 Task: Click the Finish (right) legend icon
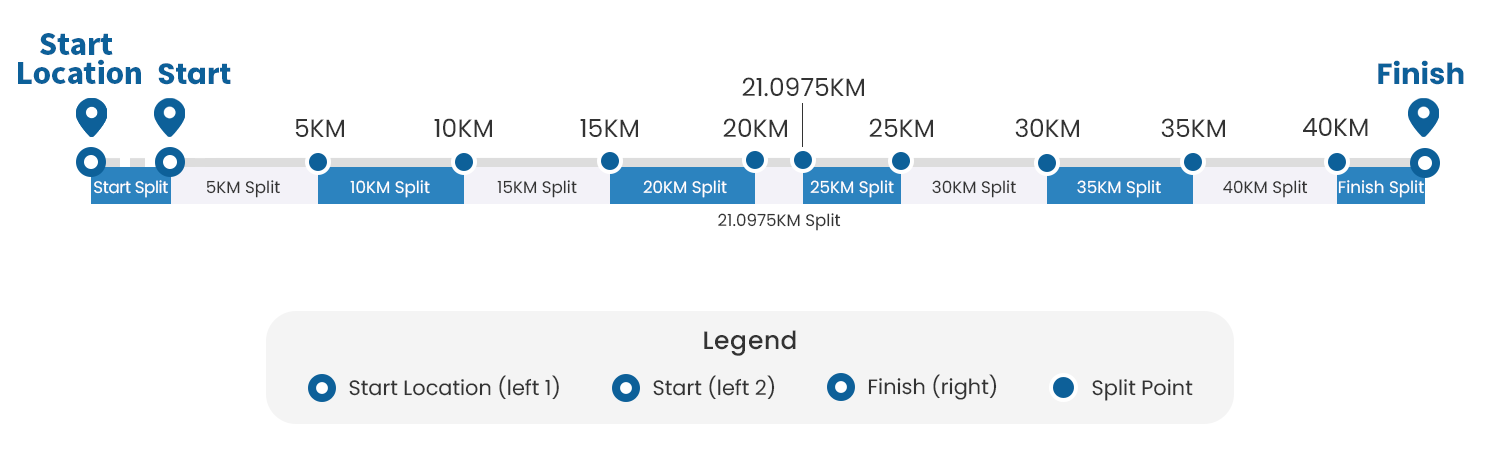841,387
